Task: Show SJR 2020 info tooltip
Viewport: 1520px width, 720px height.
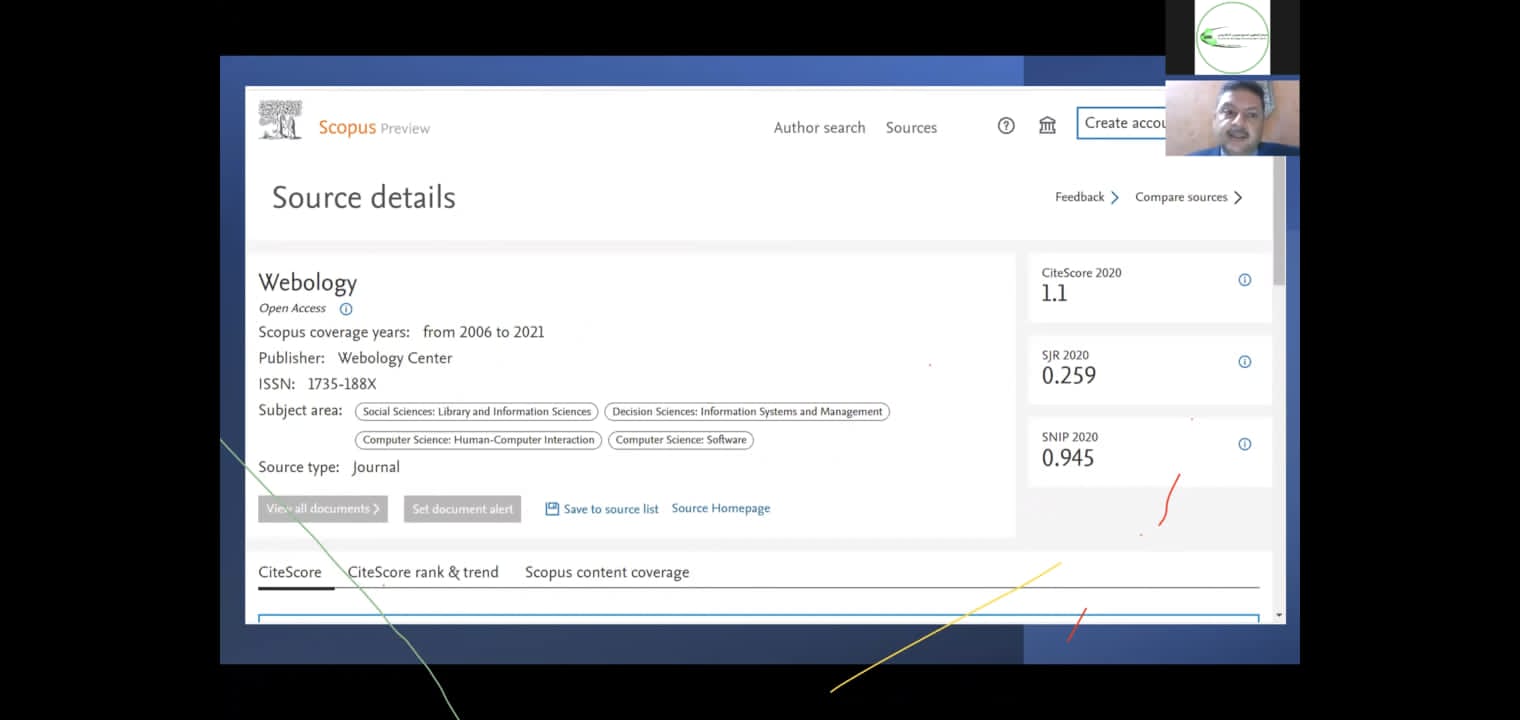Action: click(1245, 362)
